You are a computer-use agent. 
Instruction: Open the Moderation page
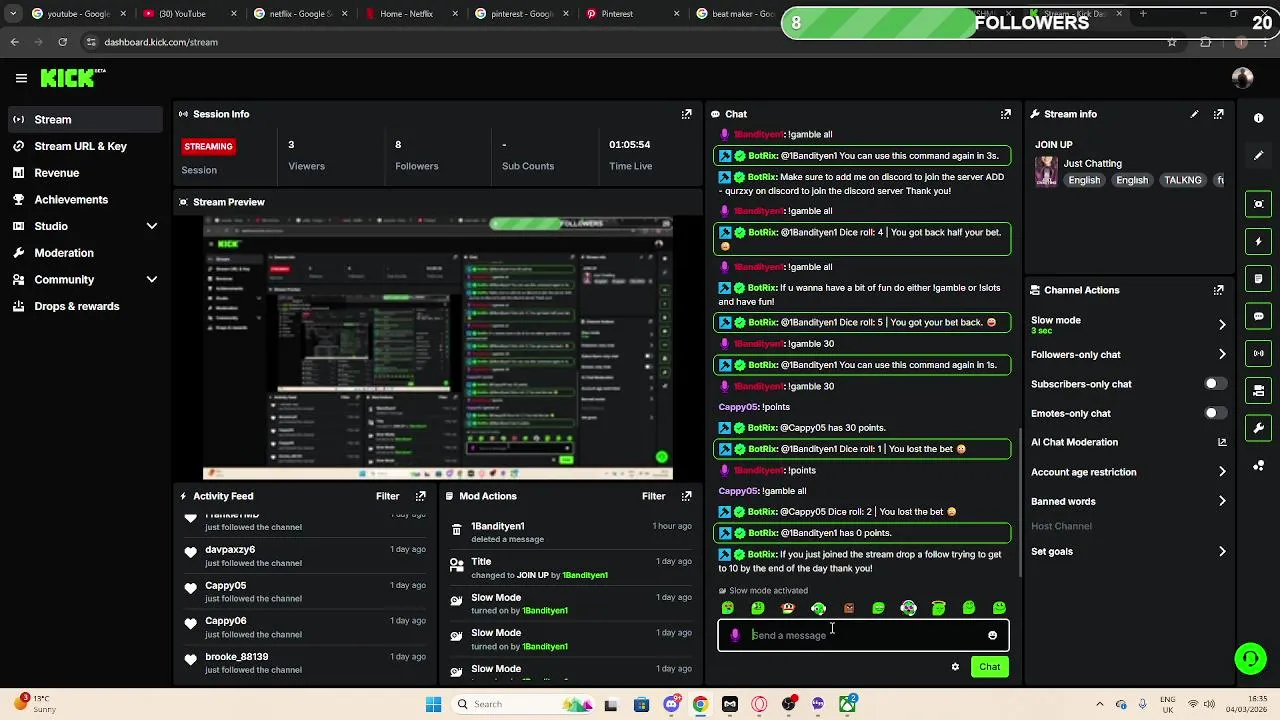pyautogui.click(x=84, y=253)
